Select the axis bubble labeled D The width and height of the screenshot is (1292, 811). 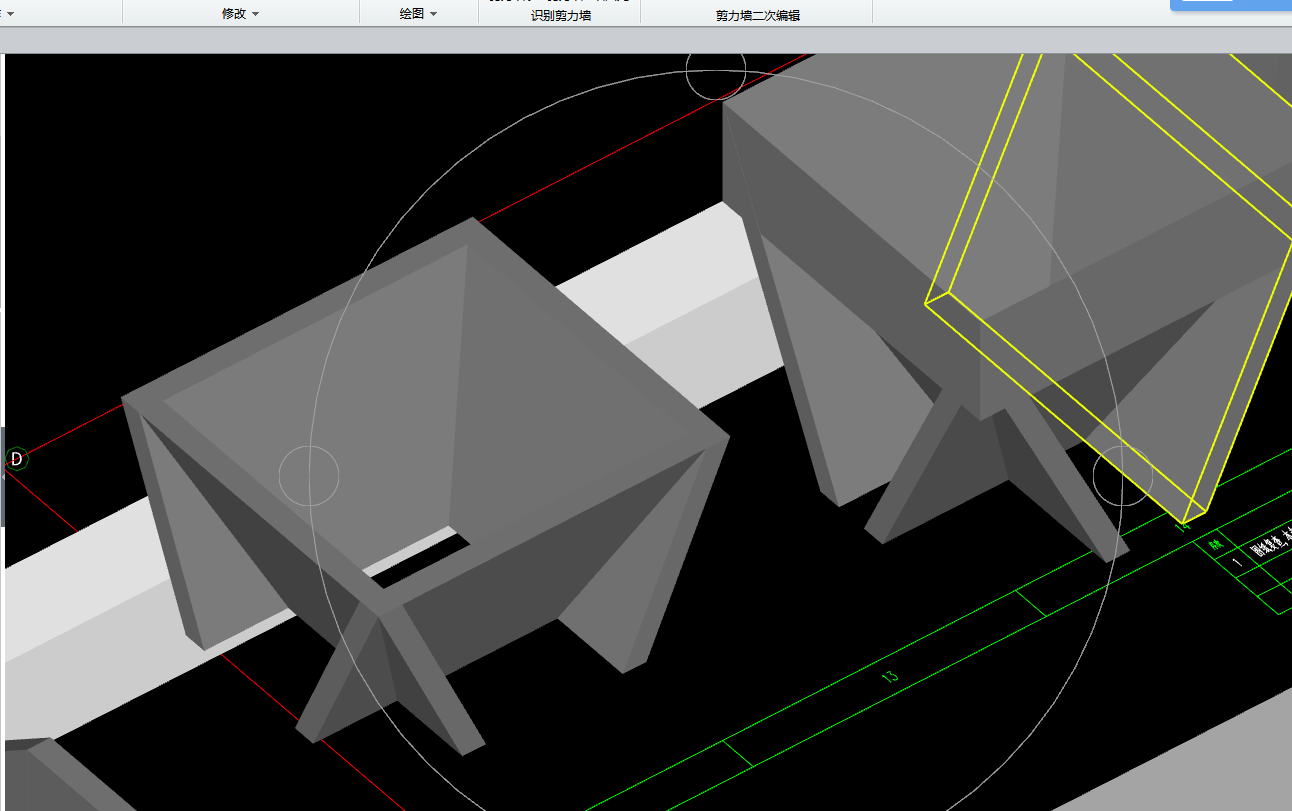click(x=16, y=459)
